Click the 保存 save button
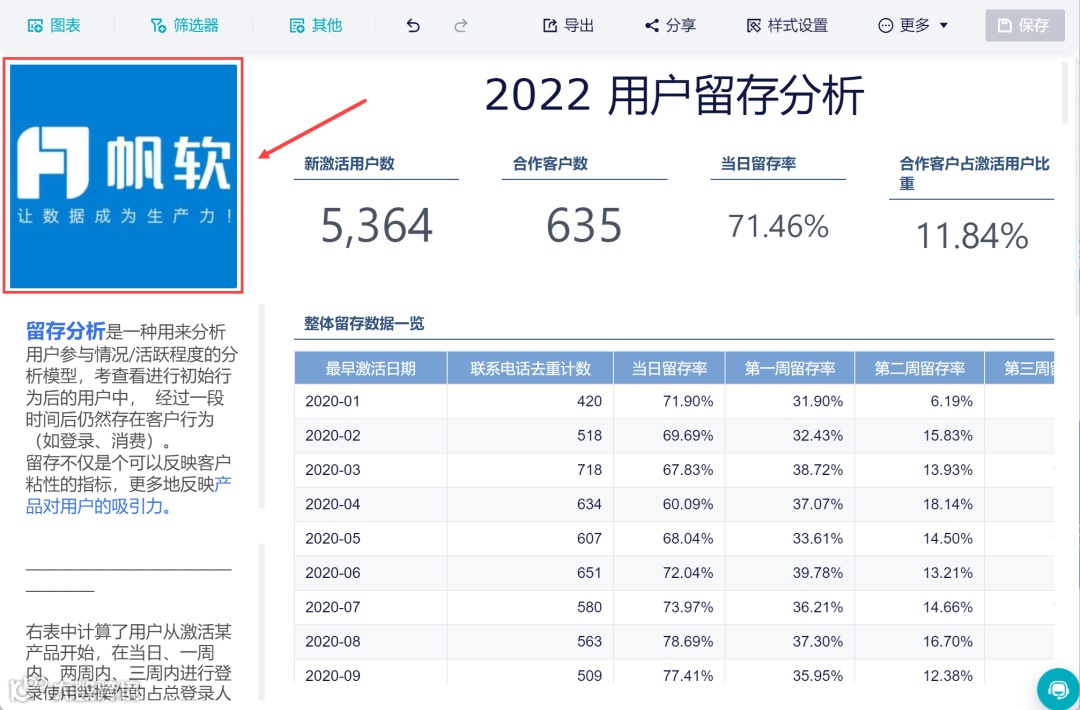This screenshot has width=1080, height=710. tap(1024, 25)
